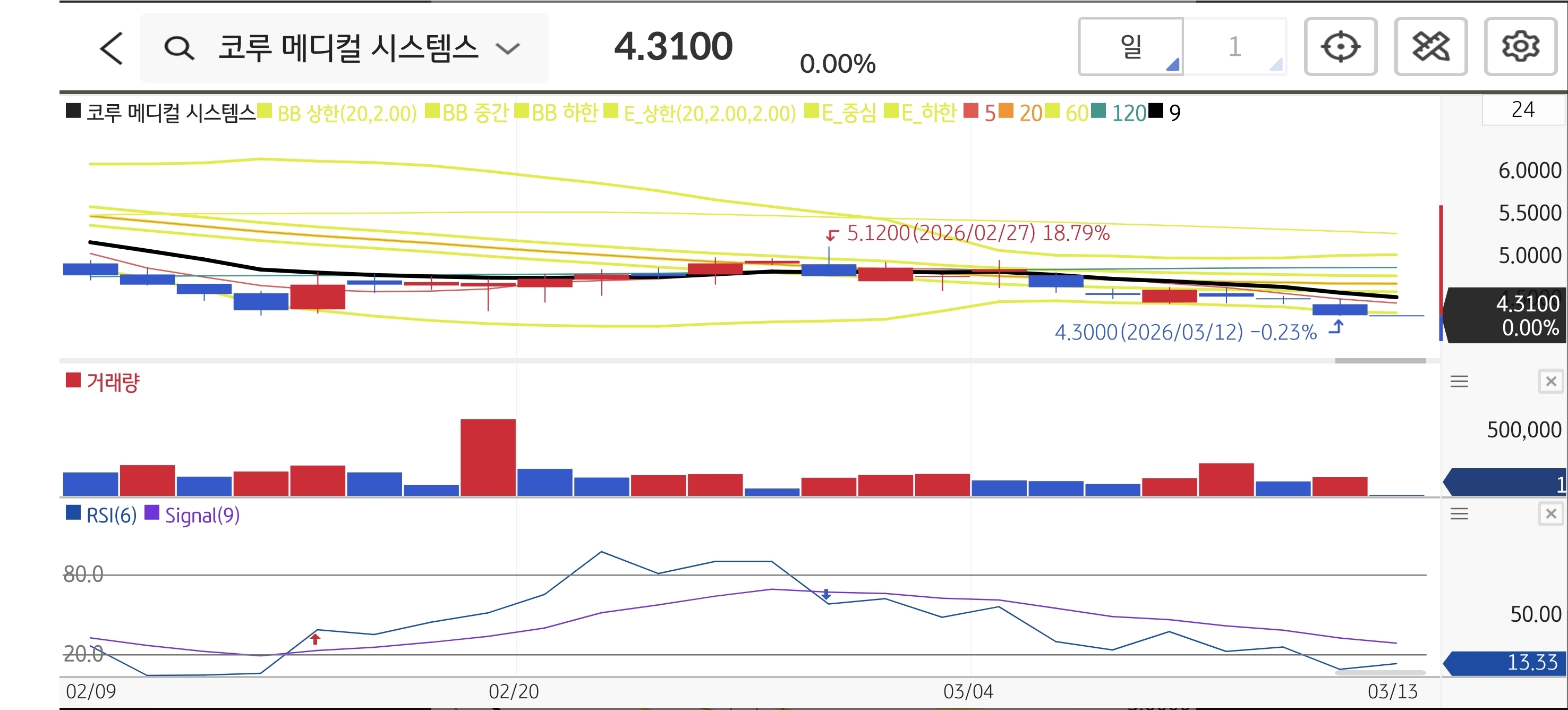Open the chart drawing tools icon

(1430, 47)
